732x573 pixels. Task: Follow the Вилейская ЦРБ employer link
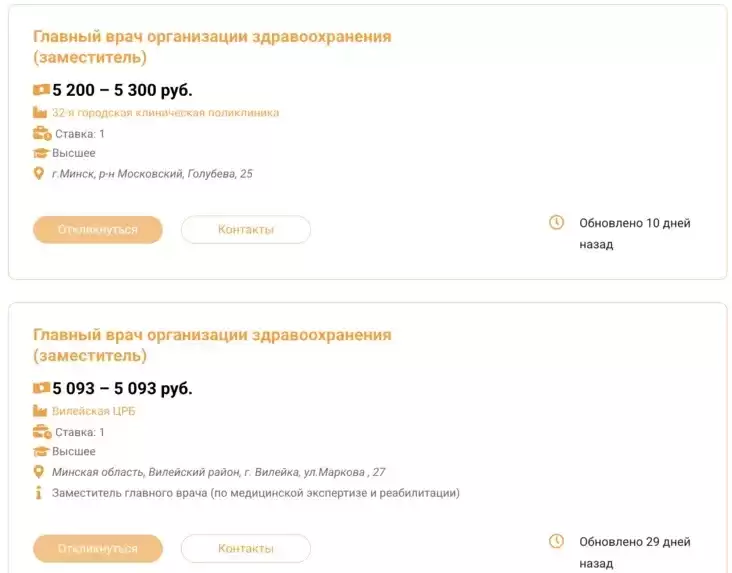pyautogui.click(x=93, y=411)
